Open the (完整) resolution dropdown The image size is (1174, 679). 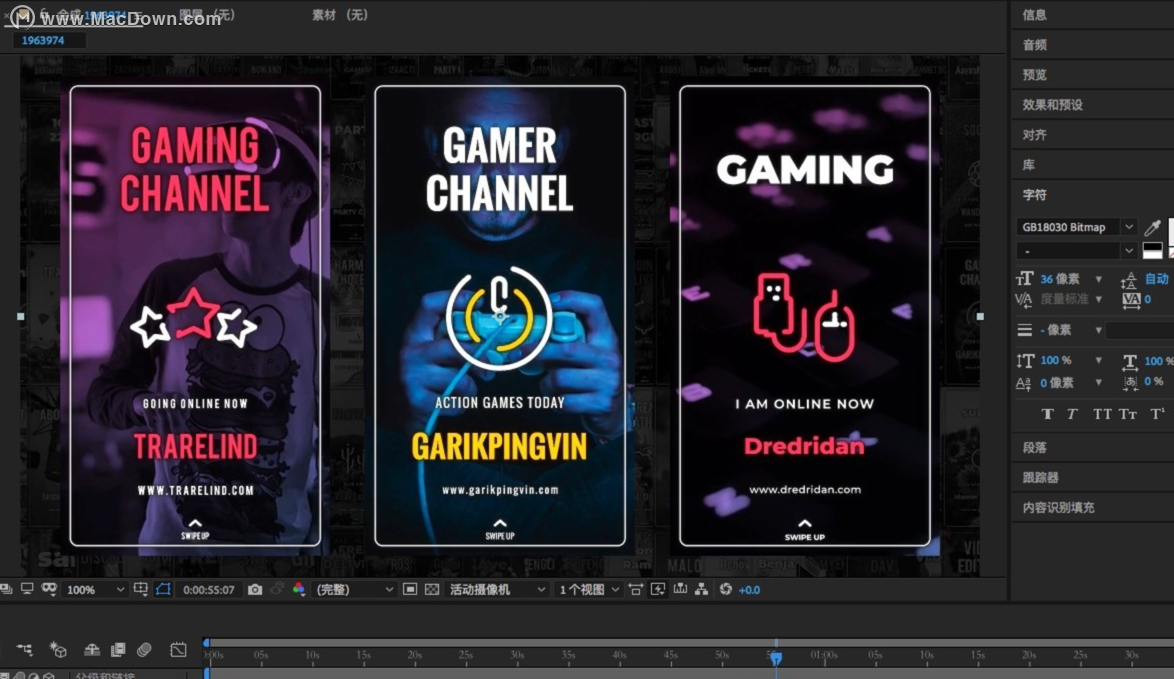point(354,590)
